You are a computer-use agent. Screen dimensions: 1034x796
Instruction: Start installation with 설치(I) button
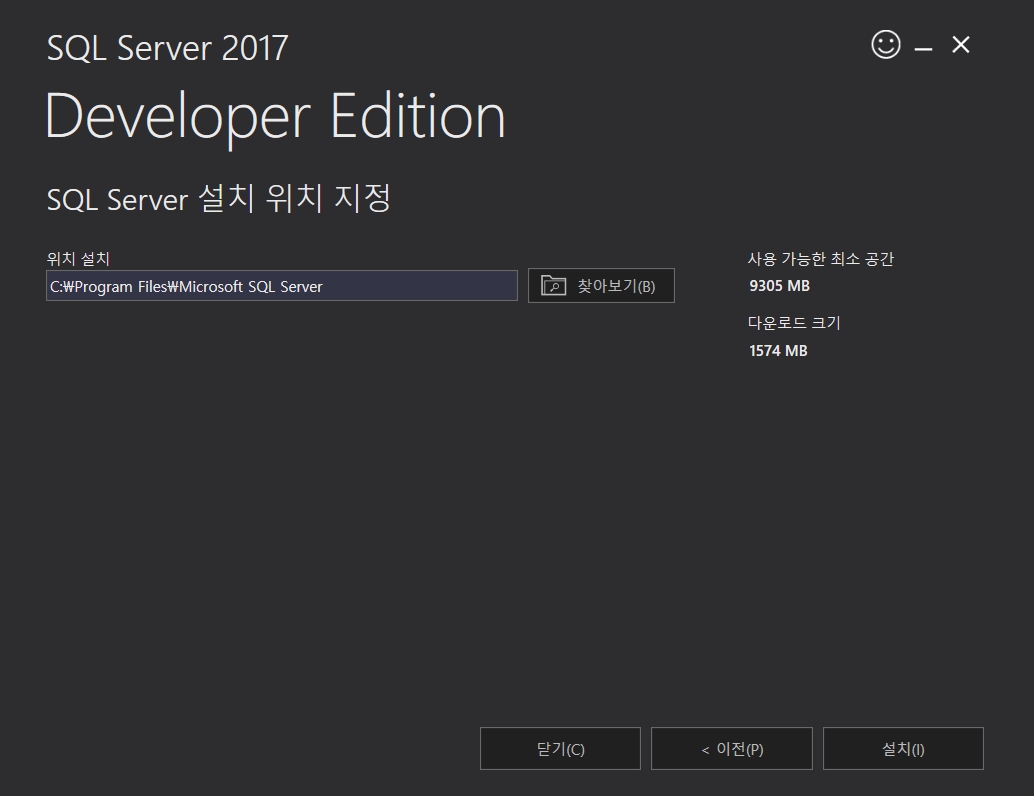click(x=903, y=749)
